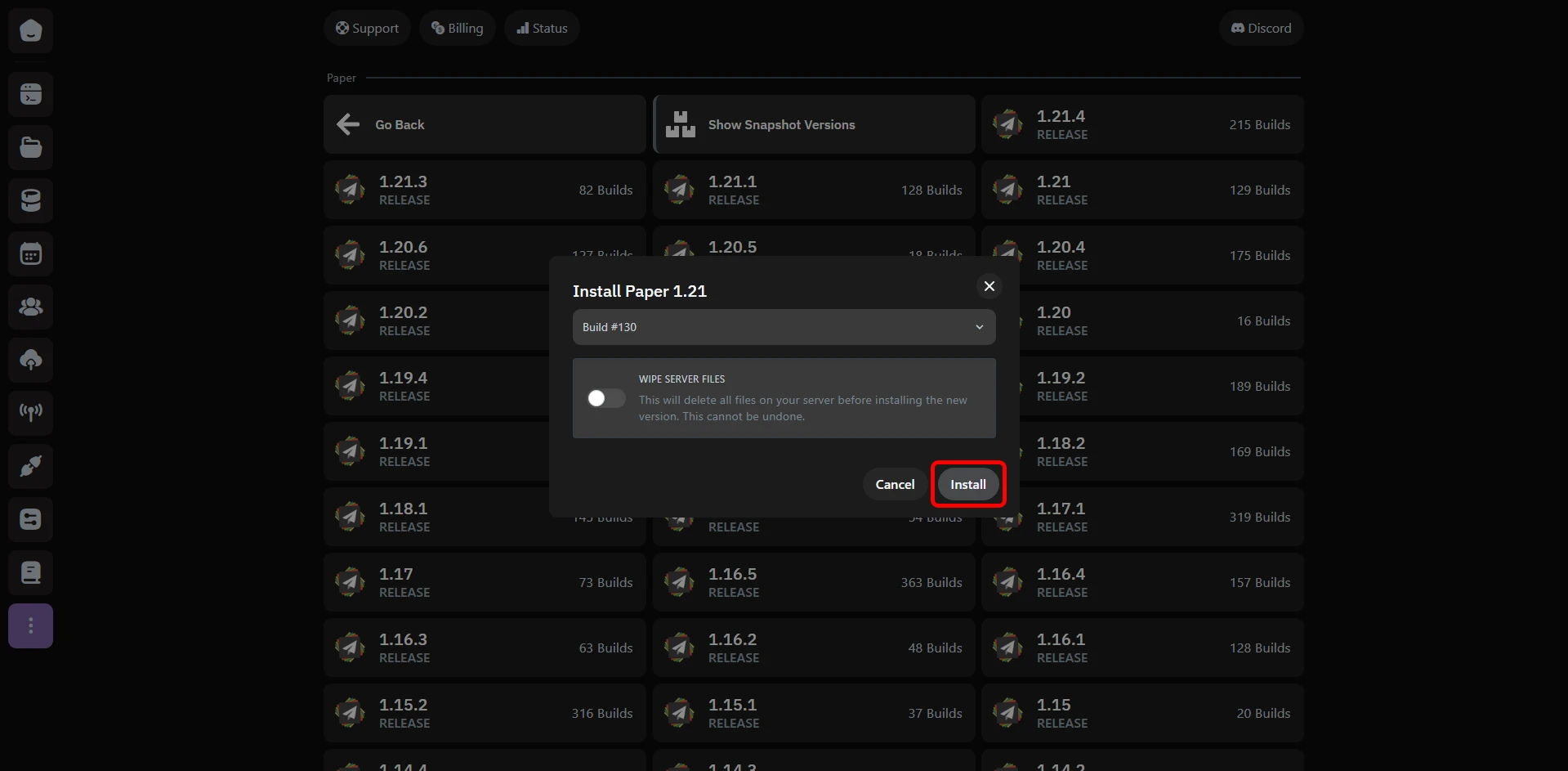
Task: Open the Support link
Action: [367, 28]
